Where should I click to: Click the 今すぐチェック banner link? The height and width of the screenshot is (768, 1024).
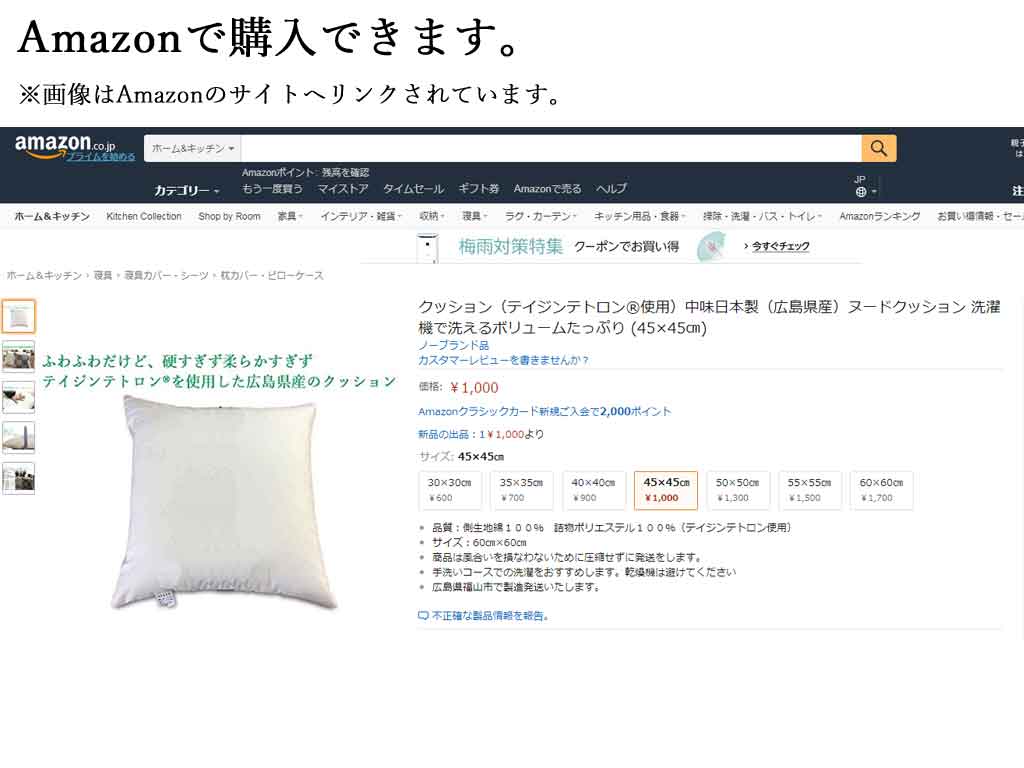(780, 246)
